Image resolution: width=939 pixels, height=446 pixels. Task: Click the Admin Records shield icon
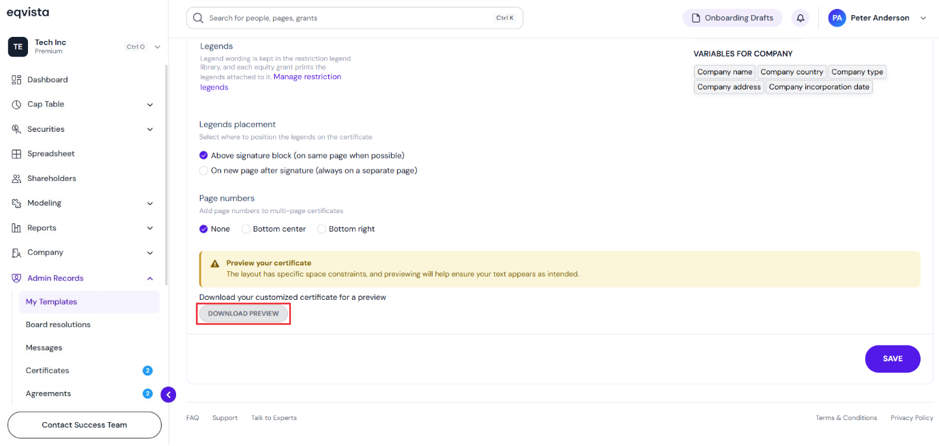[x=16, y=278]
